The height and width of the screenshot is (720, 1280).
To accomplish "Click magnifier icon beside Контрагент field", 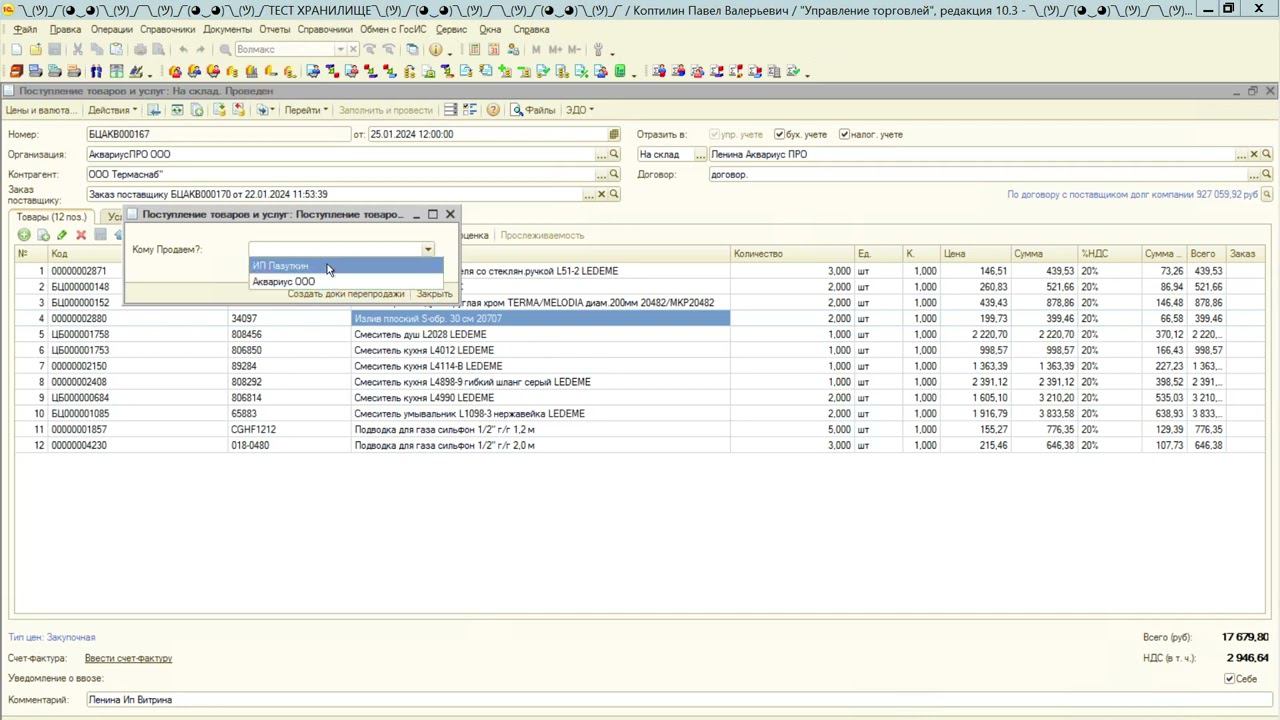I will pyautogui.click(x=614, y=174).
